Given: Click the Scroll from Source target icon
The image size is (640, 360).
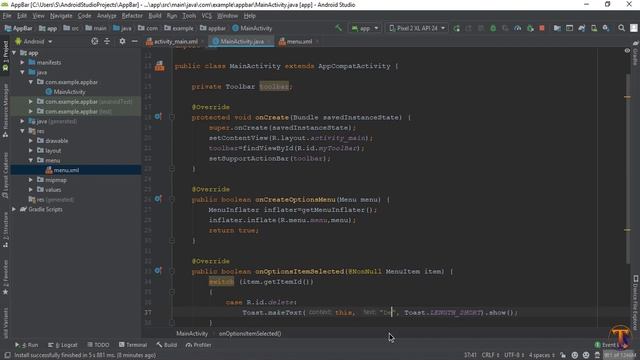Looking at the screenshot, I should pos(95,41).
